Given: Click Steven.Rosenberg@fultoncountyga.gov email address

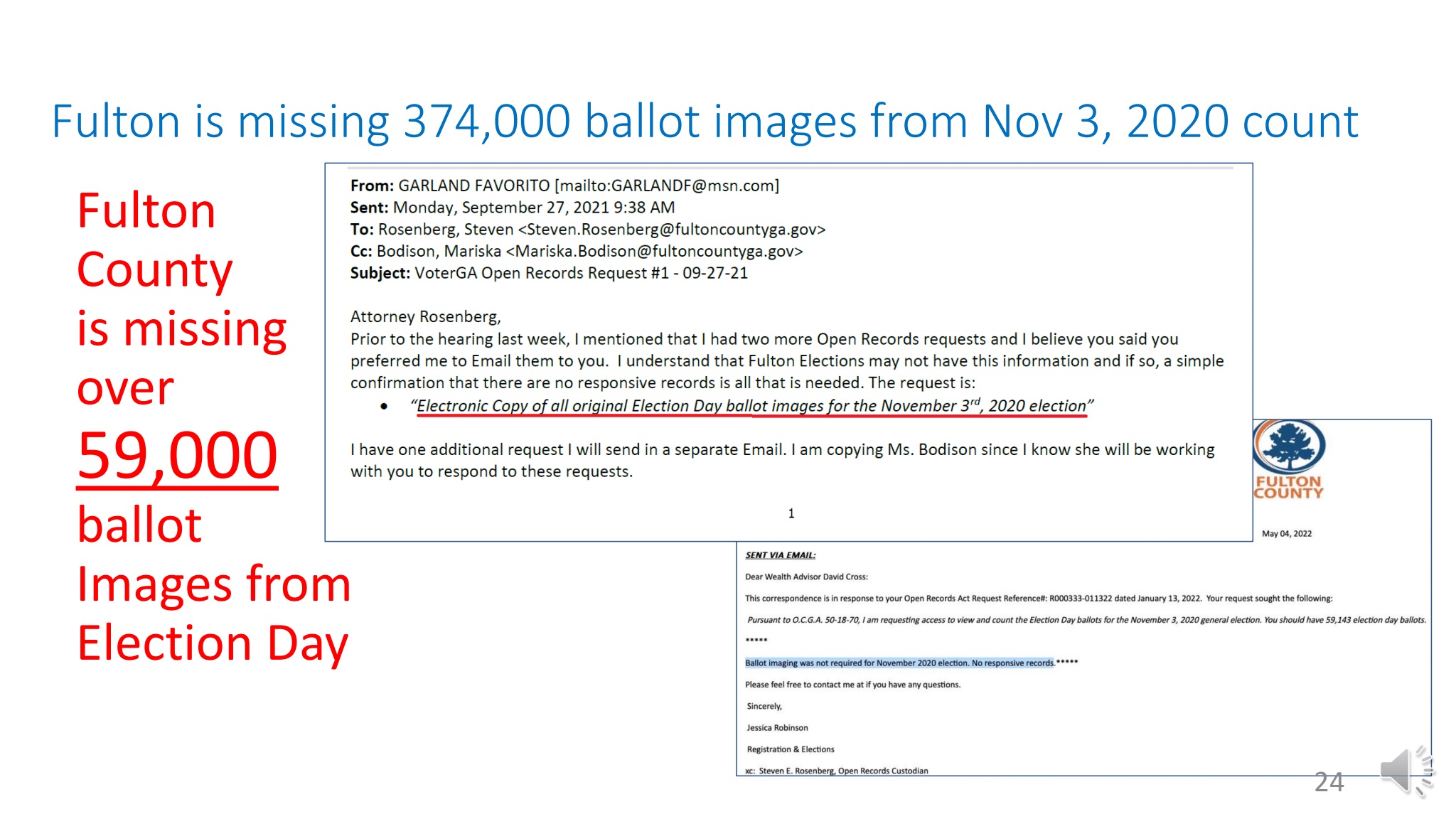Looking at the screenshot, I should point(671,230).
